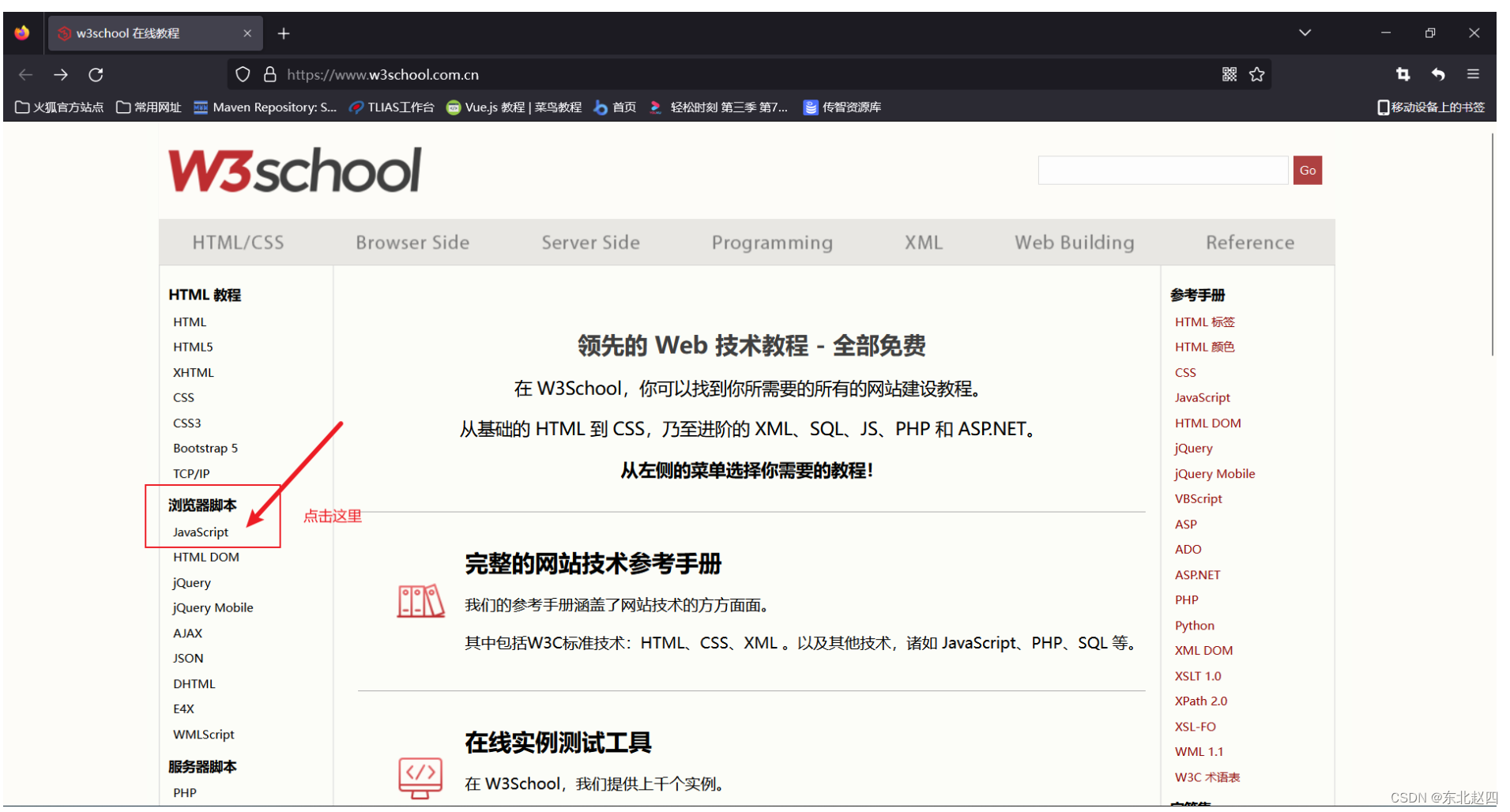
Task: Open ASP.NET reference link
Action: (x=1197, y=574)
